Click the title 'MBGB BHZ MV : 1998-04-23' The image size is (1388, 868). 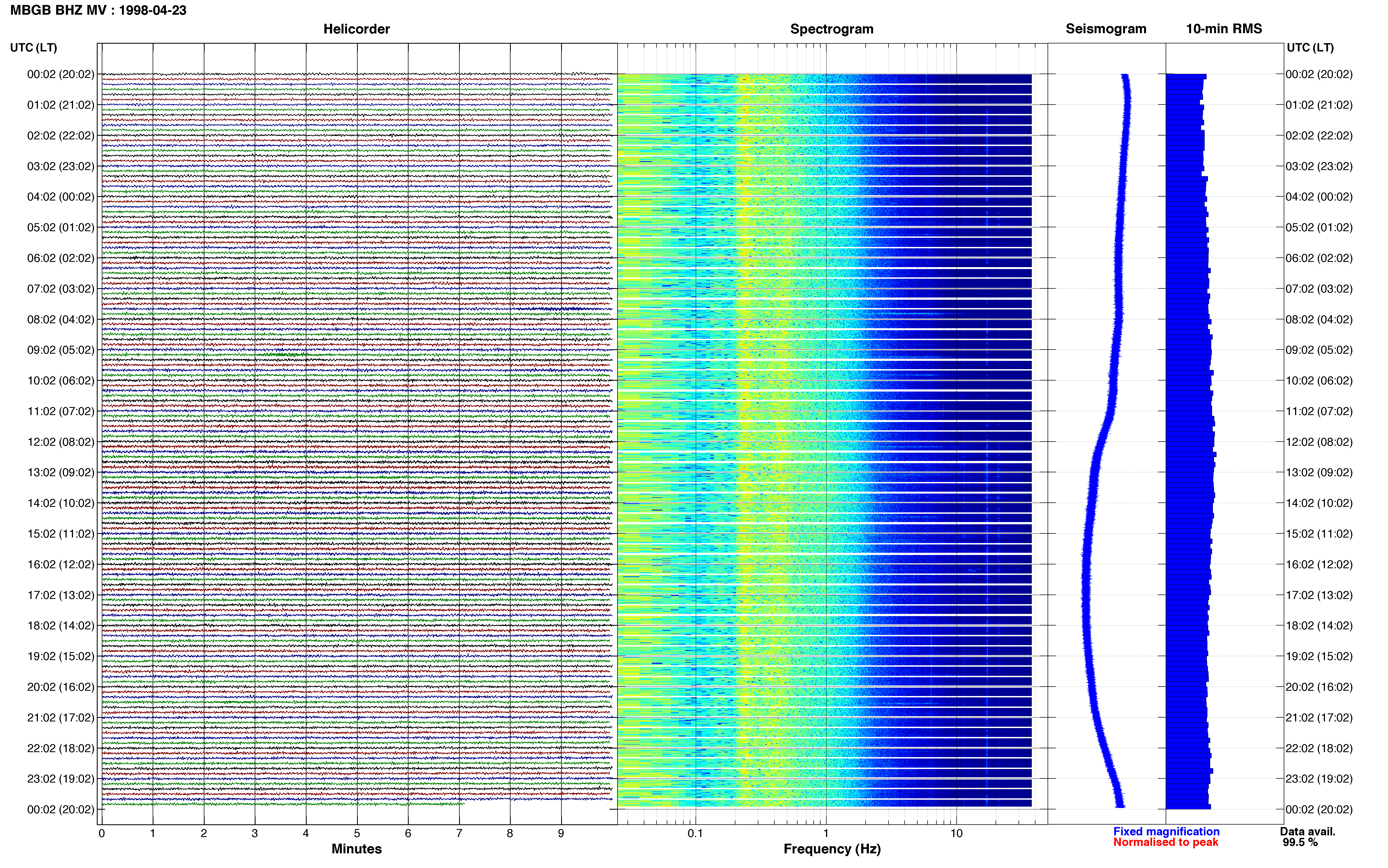pyautogui.click(x=98, y=10)
